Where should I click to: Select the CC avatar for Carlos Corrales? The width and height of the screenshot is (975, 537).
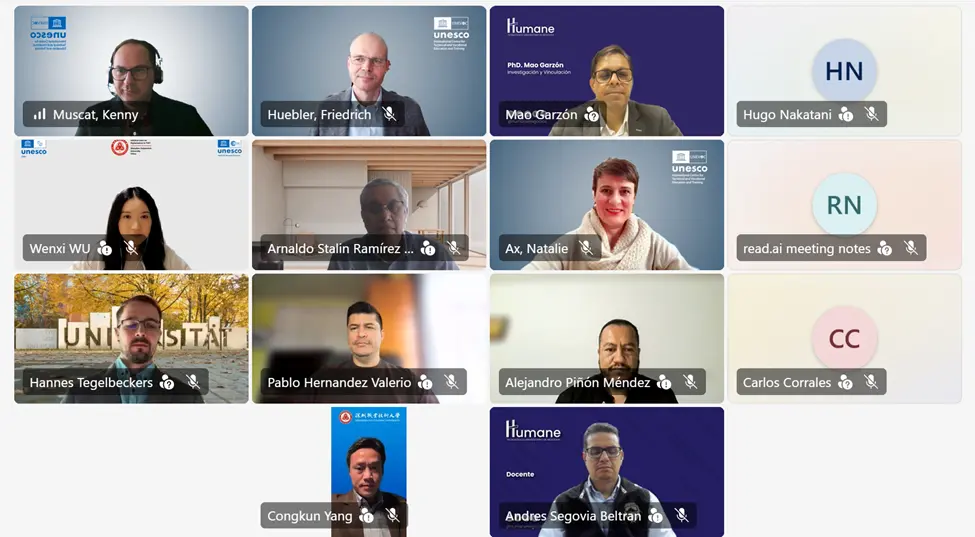[x=844, y=339]
